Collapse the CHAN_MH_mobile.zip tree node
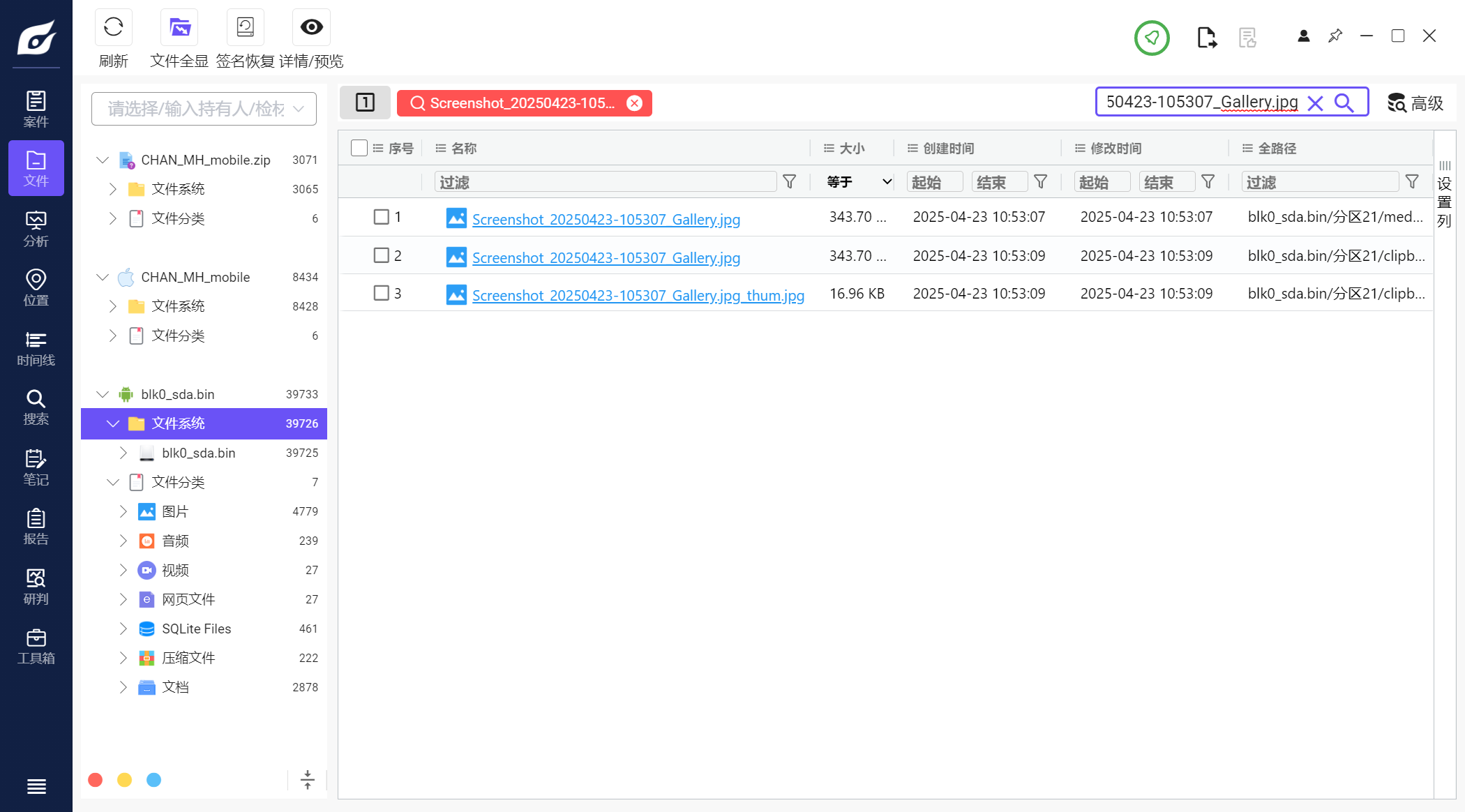Image resolution: width=1465 pixels, height=812 pixels. (103, 160)
